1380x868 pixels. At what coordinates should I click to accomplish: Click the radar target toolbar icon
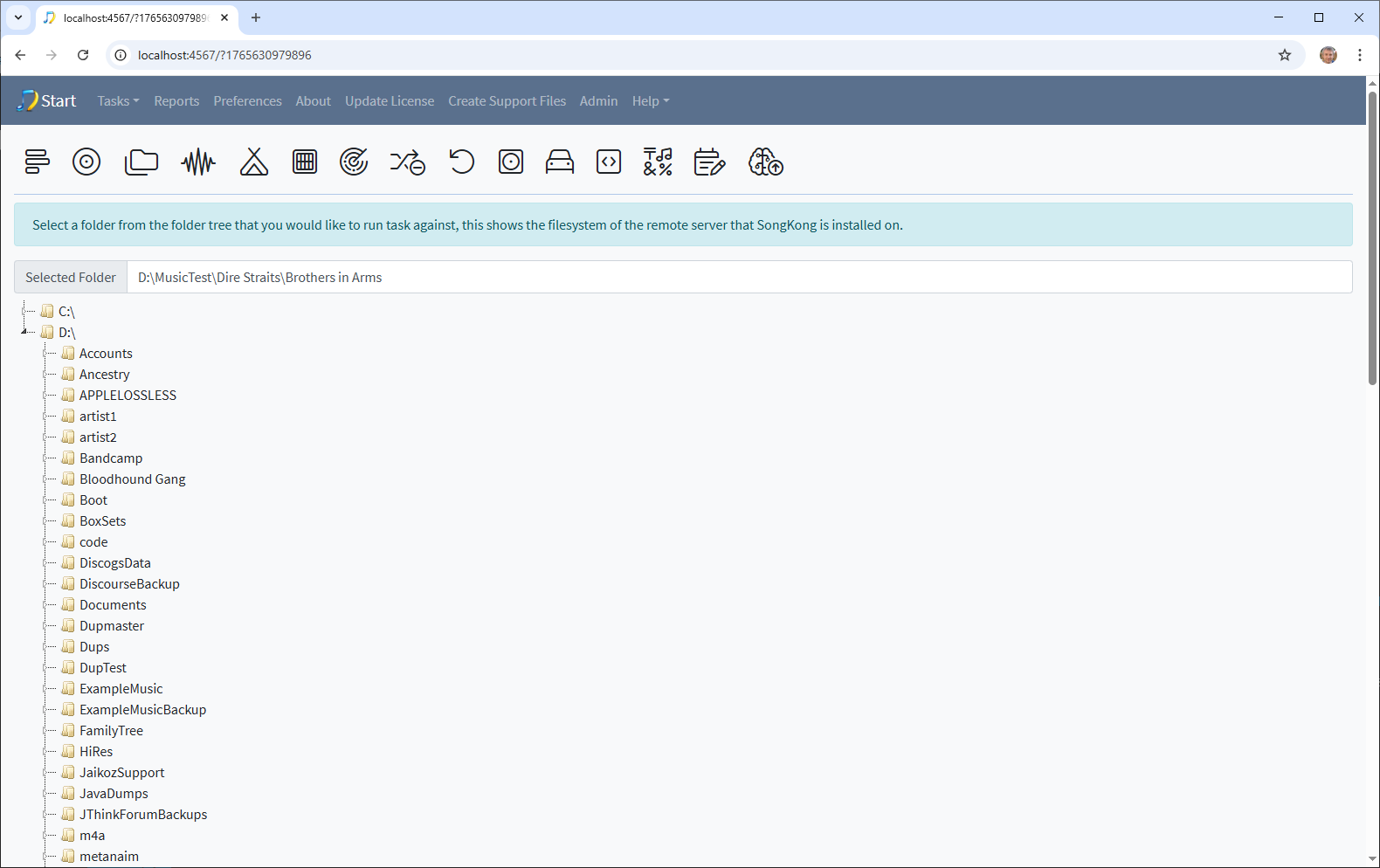[354, 162]
